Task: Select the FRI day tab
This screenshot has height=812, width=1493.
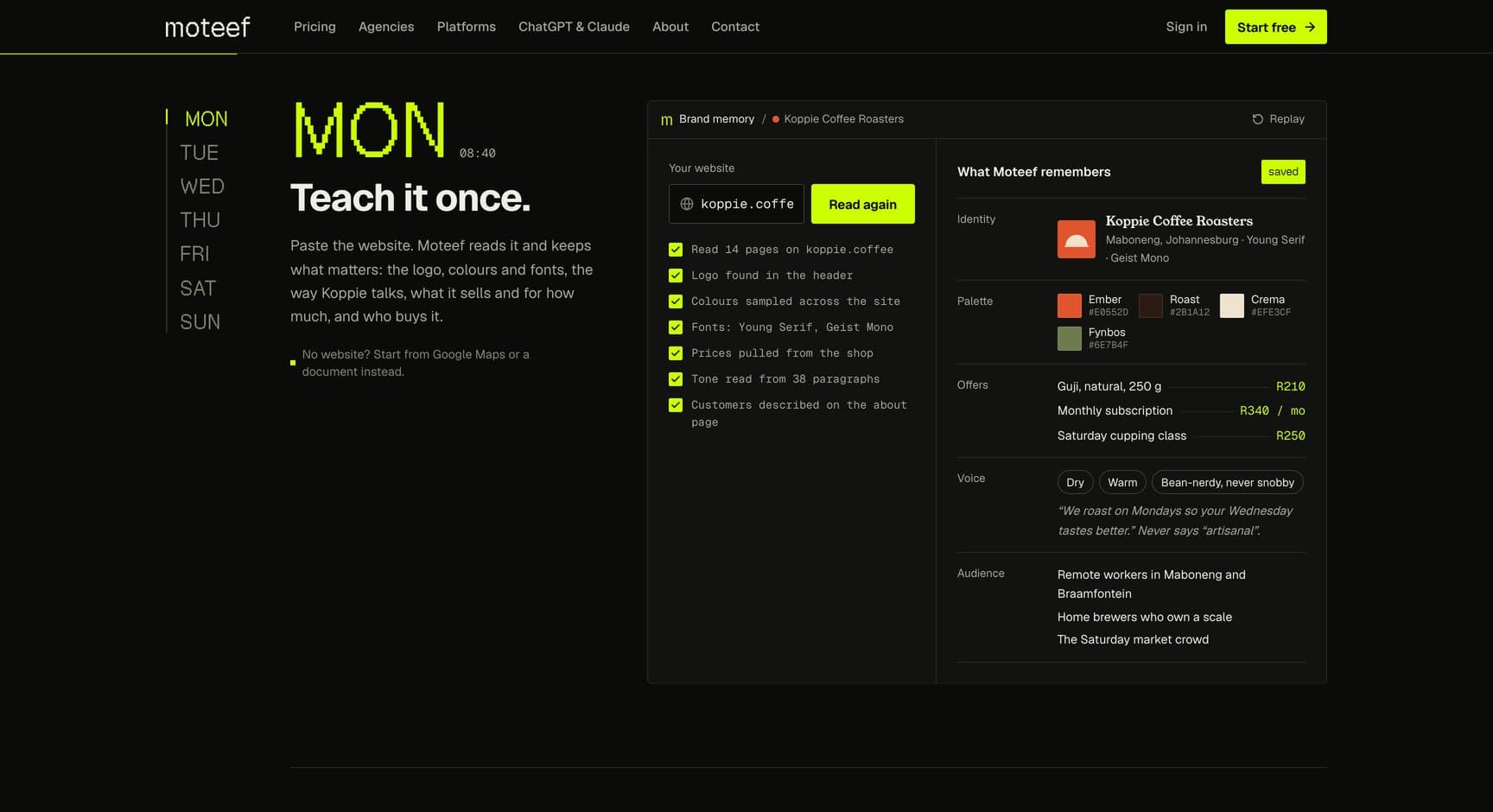Action: click(194, 254)
